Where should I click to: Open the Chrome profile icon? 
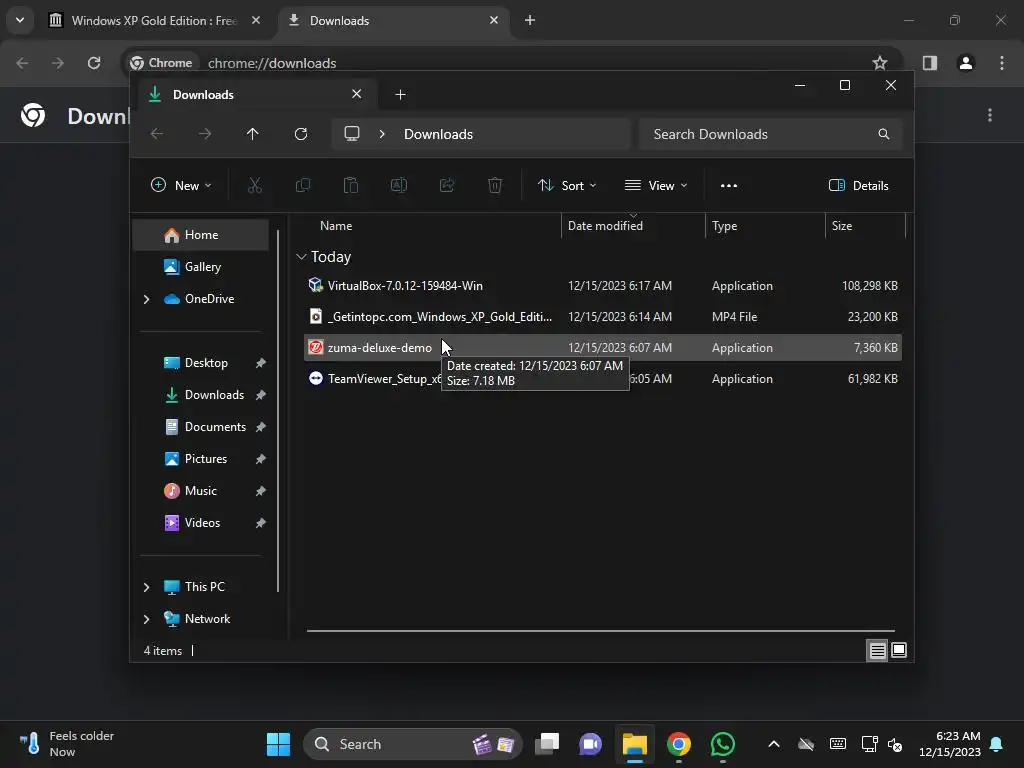966,63
